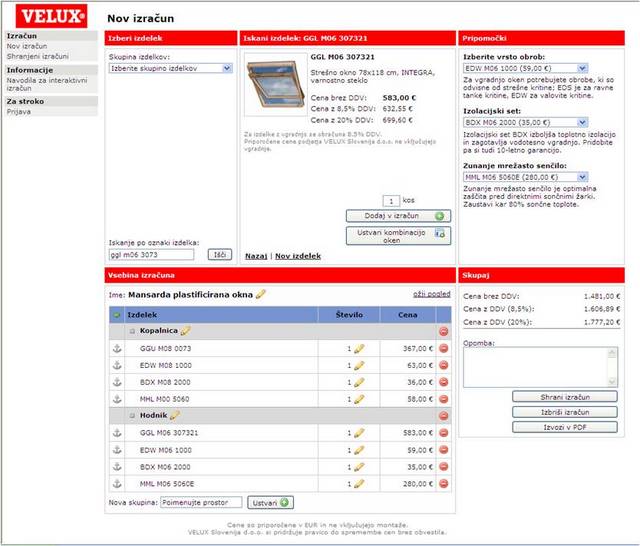Open the MML M06 5060E awning dropdown

[525, 177]
